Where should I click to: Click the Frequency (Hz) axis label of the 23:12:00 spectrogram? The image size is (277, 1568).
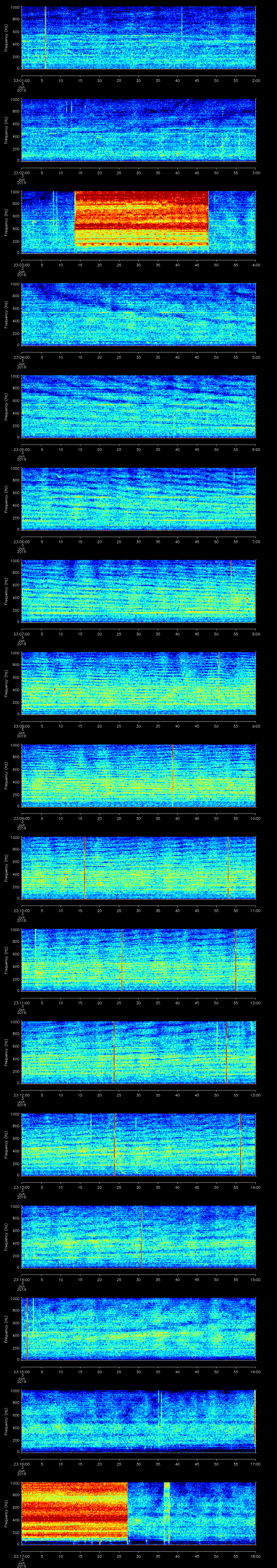pyautogui.click(x=6, y=1052)
